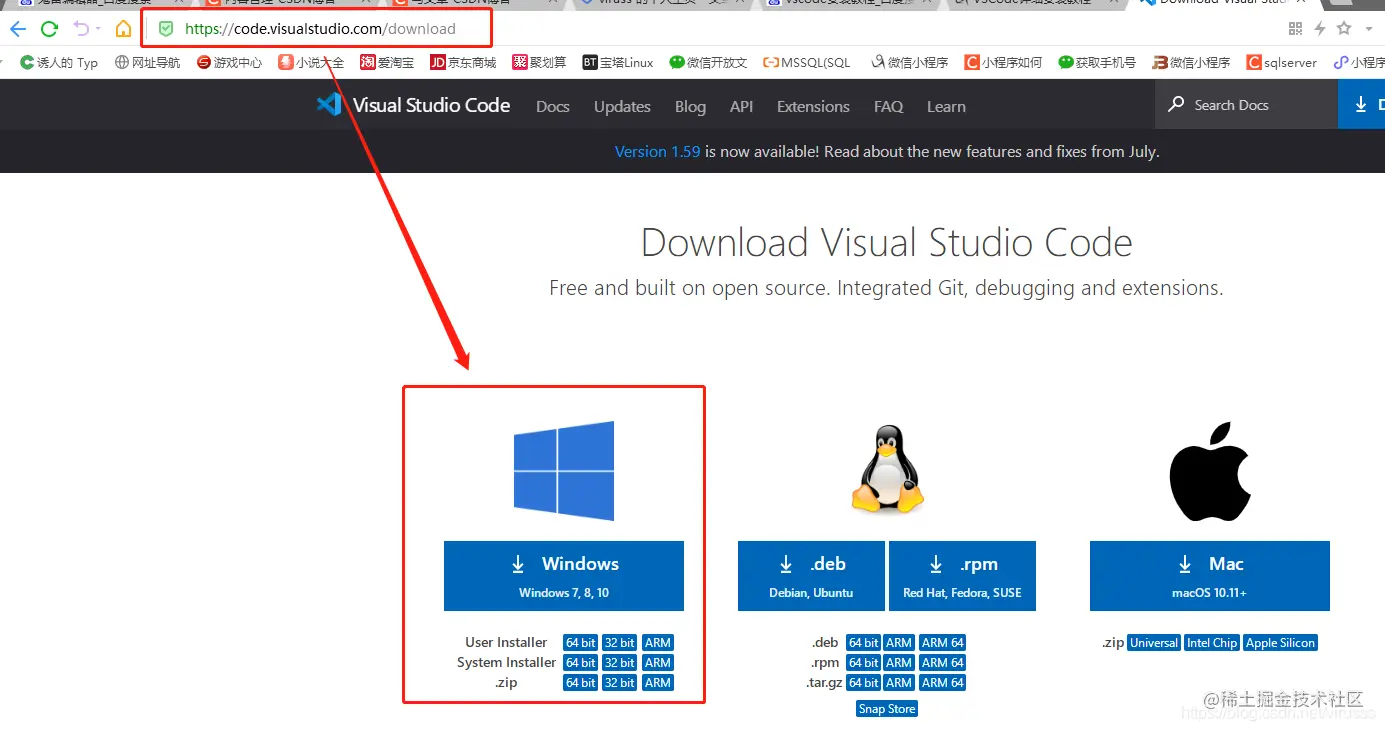
Task: Select User Installer 64 bit for Windows
Action: 581,643
